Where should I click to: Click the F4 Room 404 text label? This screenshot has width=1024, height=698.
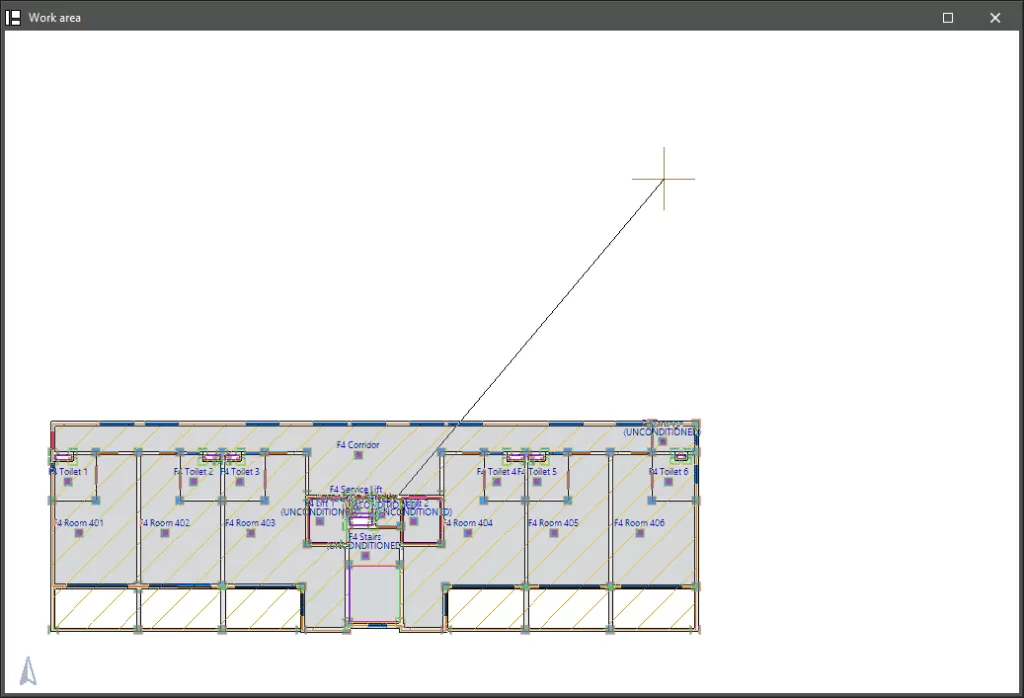pyautogui.click(x=469, y=523)
